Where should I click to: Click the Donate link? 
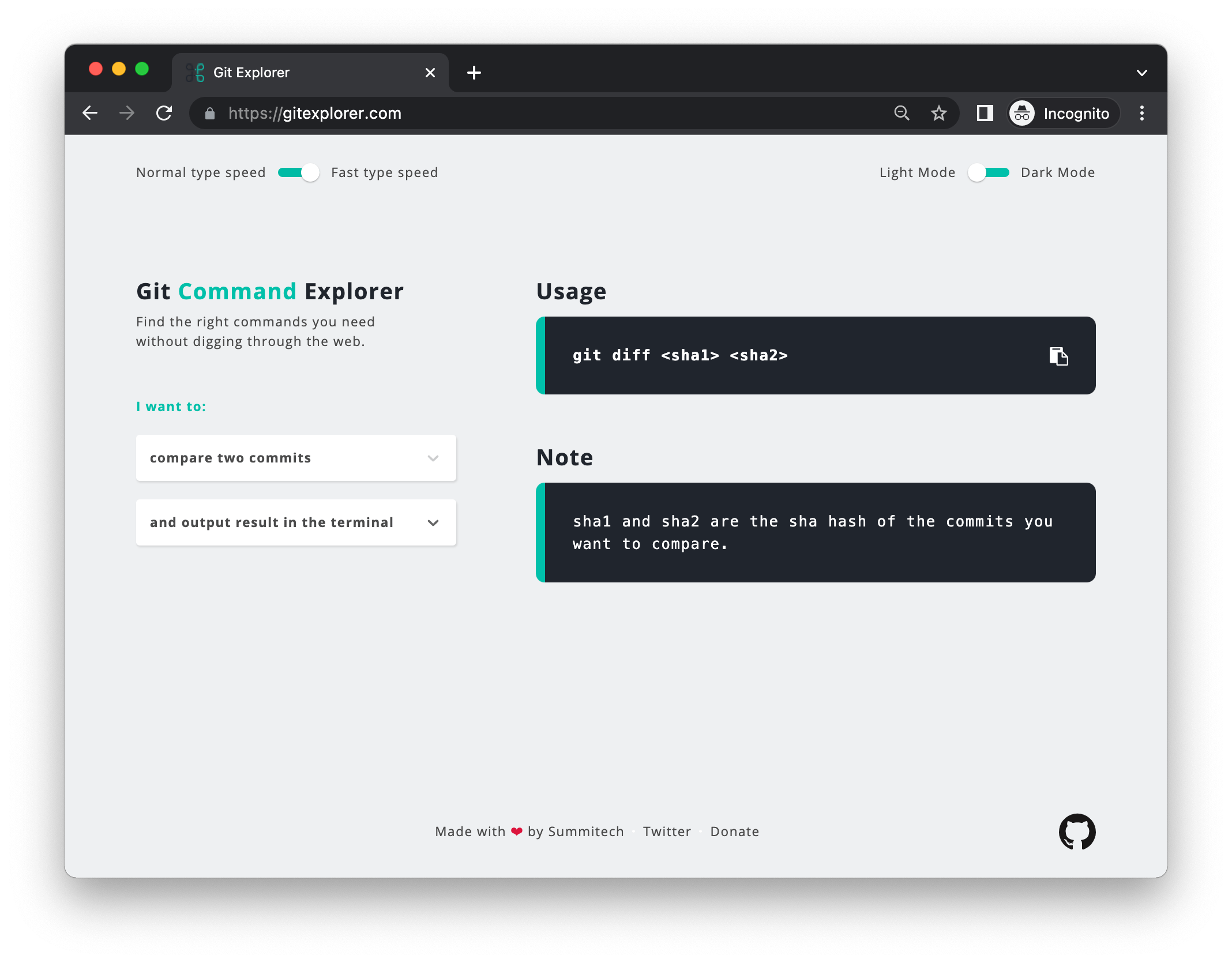point(734,832)
